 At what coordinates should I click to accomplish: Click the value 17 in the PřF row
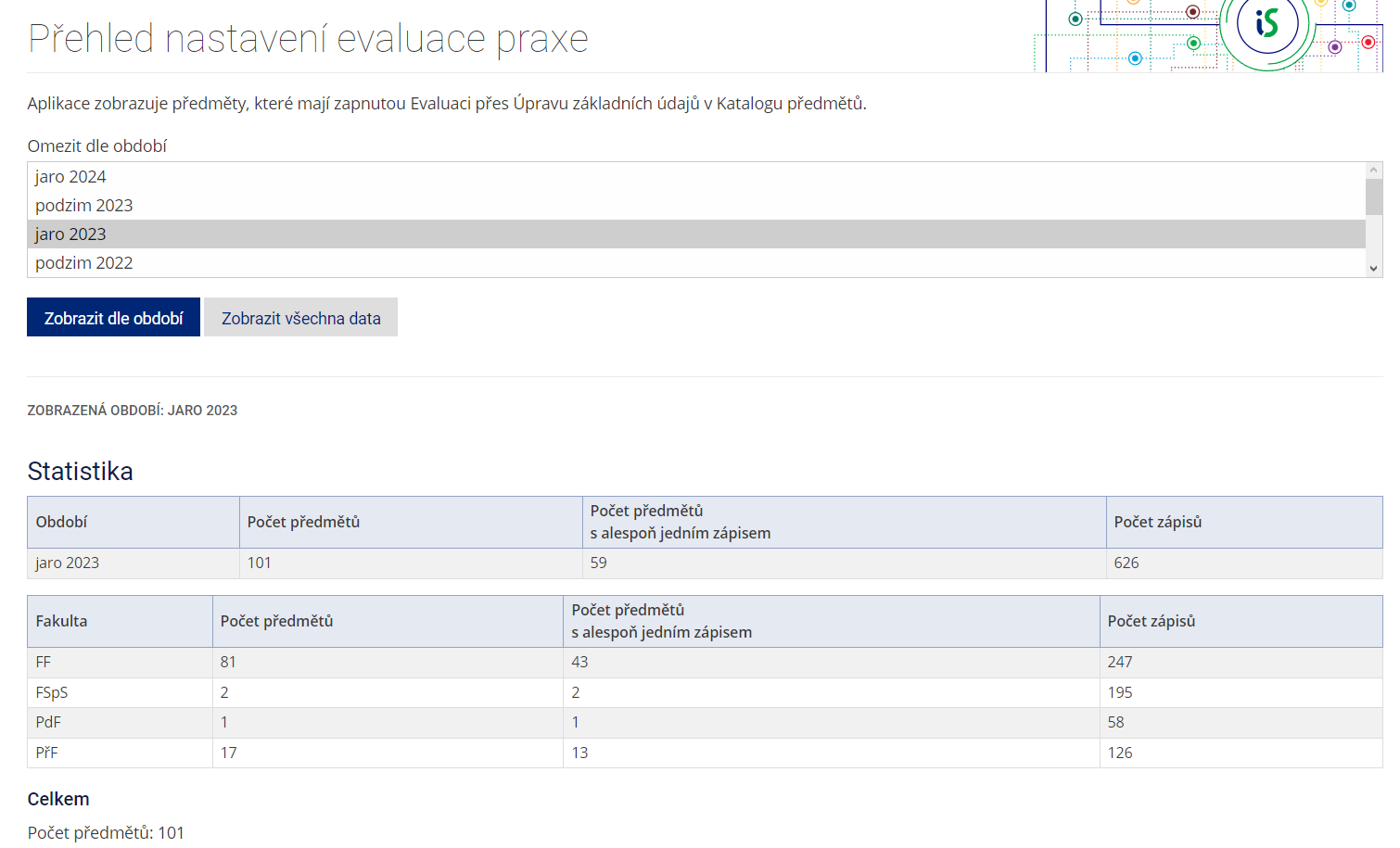pos(228,753)
